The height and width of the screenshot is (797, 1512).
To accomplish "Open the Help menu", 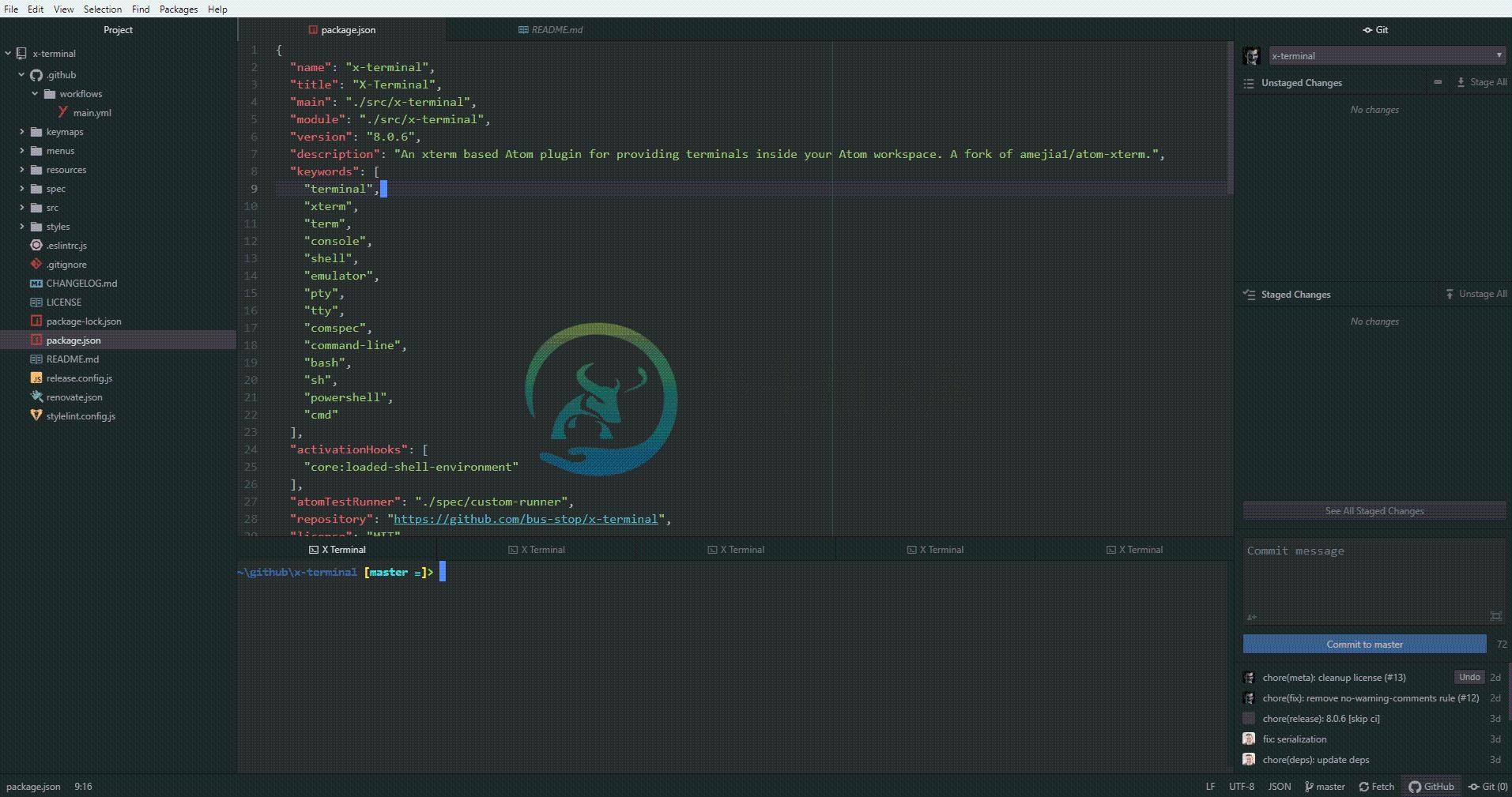I will (217, 9).
